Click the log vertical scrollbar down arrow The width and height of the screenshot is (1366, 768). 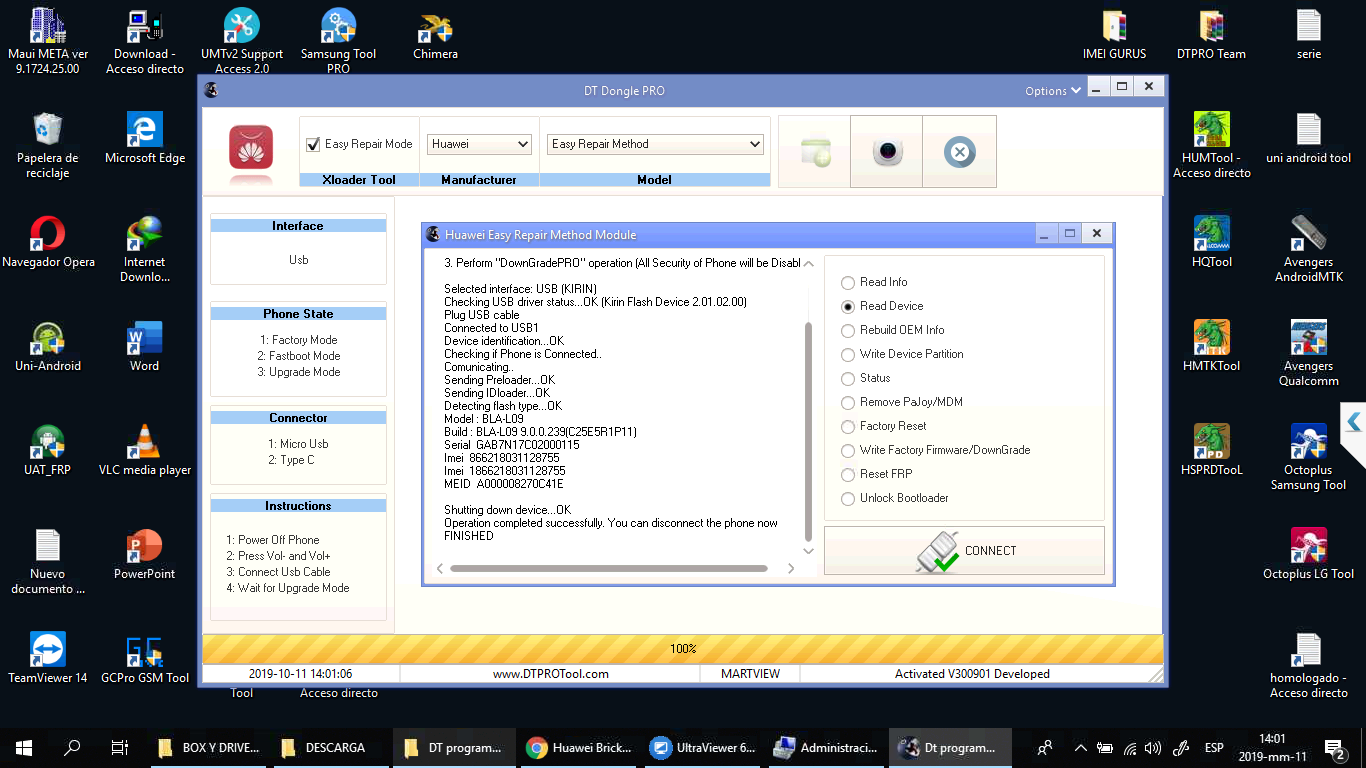pos(808,550)
